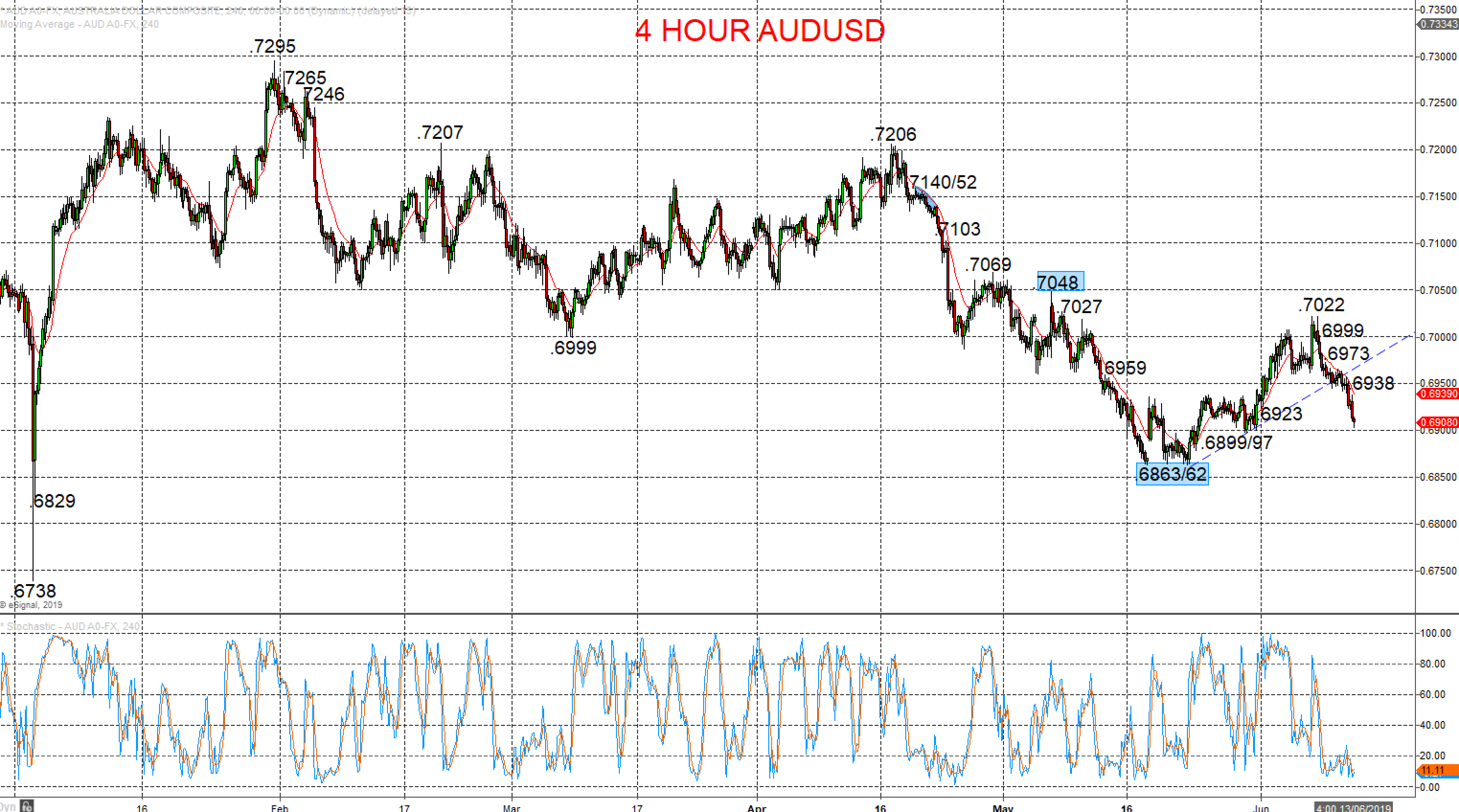Click the 0.68000 price axis level
This screenshot has height=812, width=1459.
(x=1438, y=524)
